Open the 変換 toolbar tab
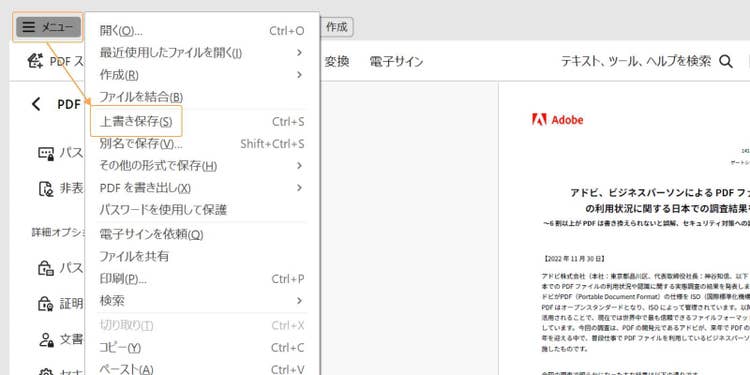 [x=337, y=62]
